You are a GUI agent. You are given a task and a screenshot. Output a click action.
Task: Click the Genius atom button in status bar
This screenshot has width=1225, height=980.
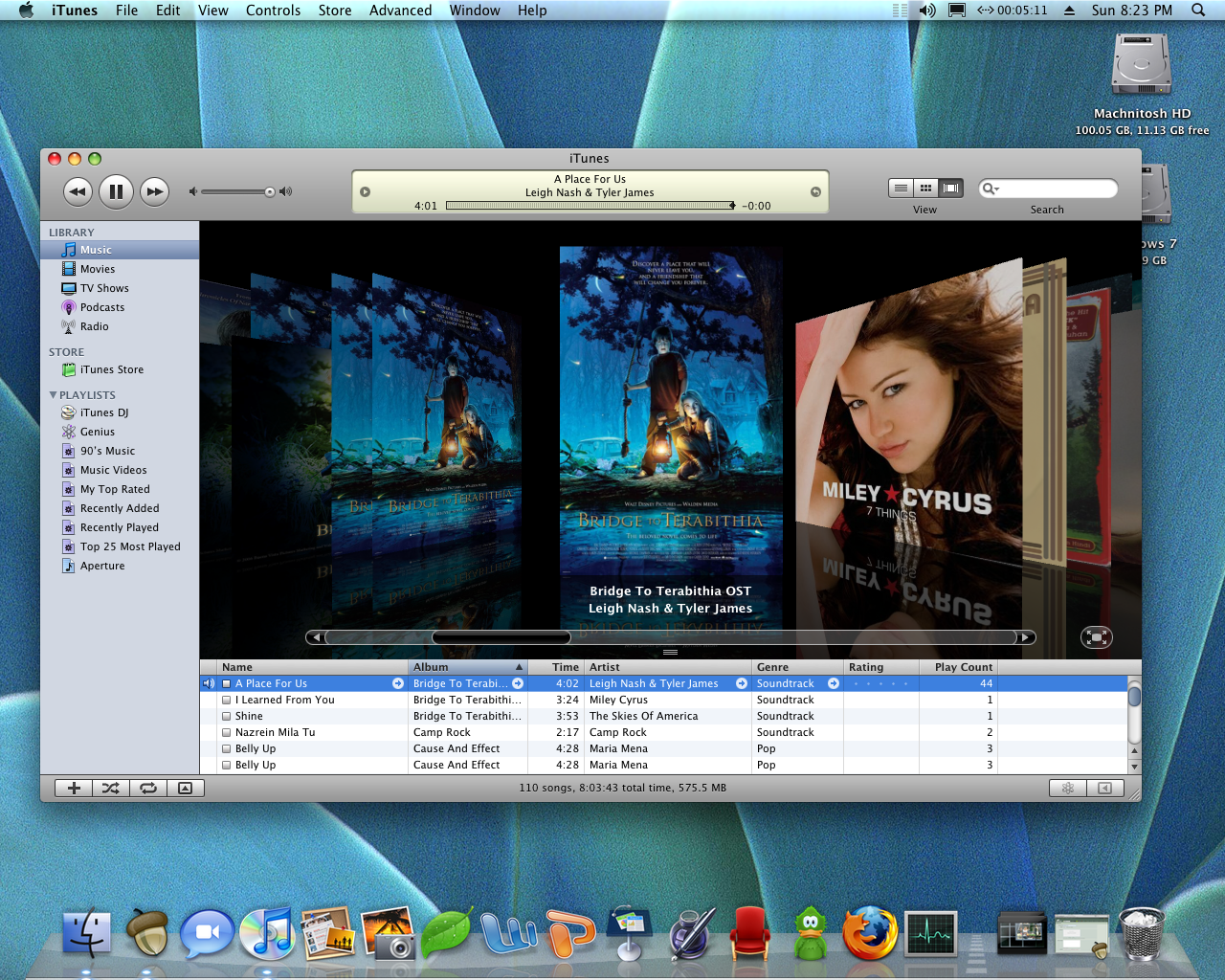tap(1067, 789)
